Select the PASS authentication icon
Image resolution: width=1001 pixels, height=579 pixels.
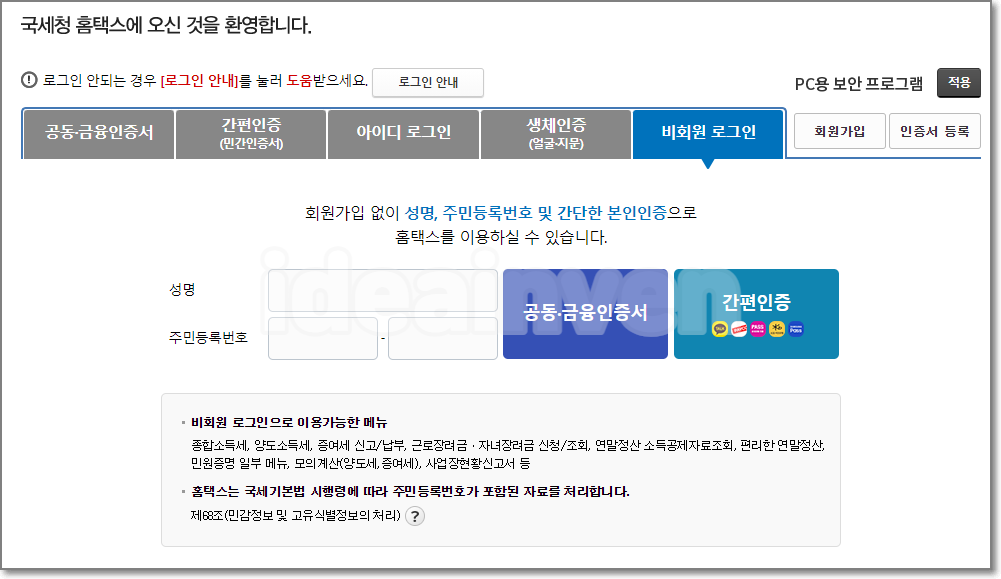758,329
